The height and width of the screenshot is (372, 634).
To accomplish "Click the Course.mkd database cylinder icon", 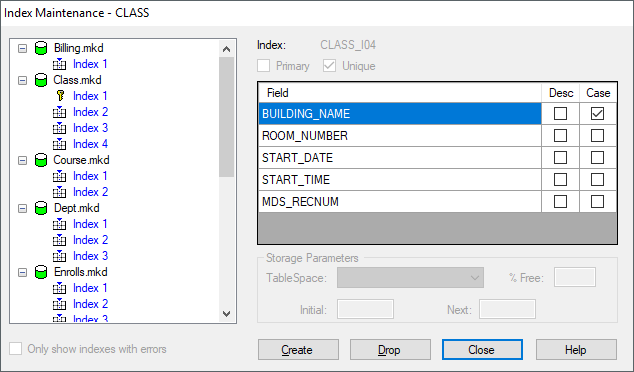I will coord(41,160).
